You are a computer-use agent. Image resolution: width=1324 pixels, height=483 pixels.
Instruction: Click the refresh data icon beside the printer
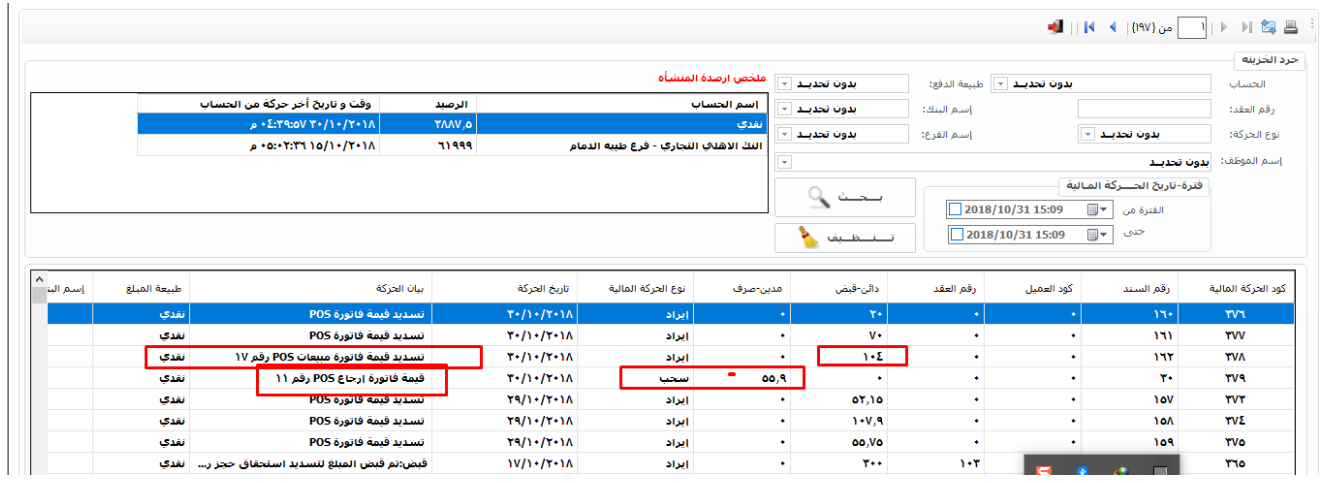(1268, 27)
